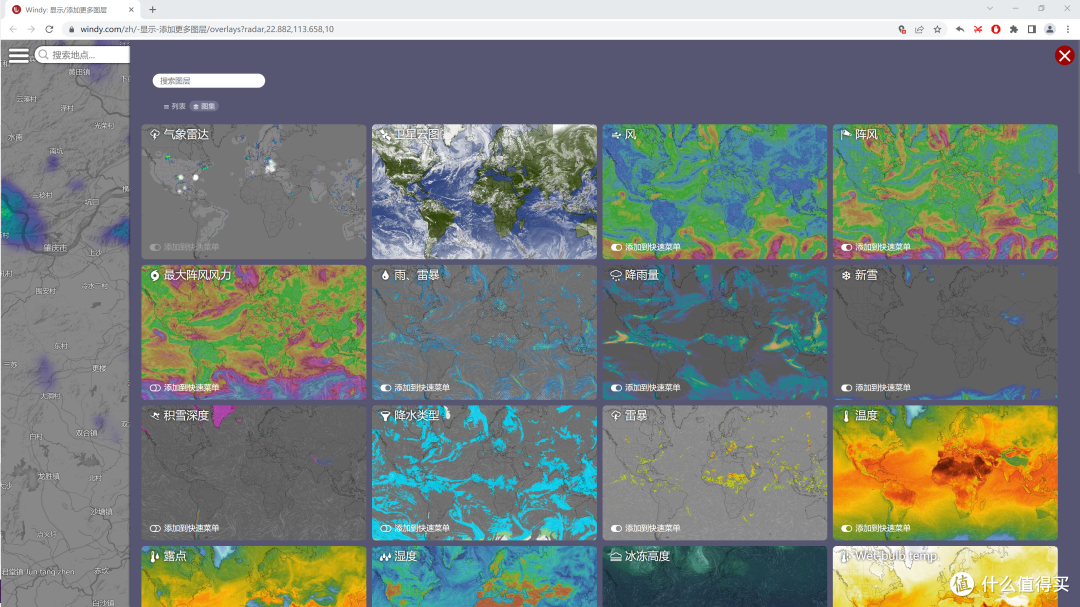The height and width of the screenshot is (607, 1080).
Task: Click the 积雪深度 snow depth icon
Action: click(x=155, y=415)
